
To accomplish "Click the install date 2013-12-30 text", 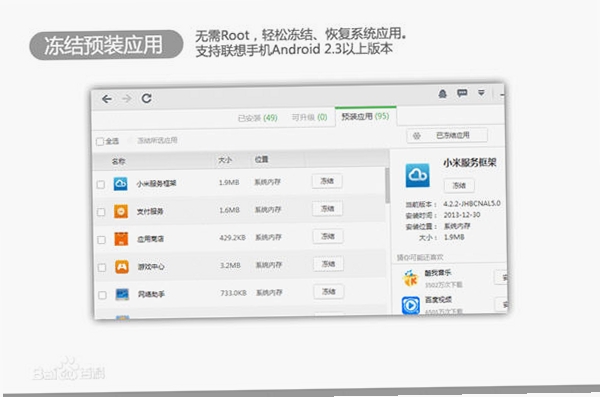I will point(462,215).
